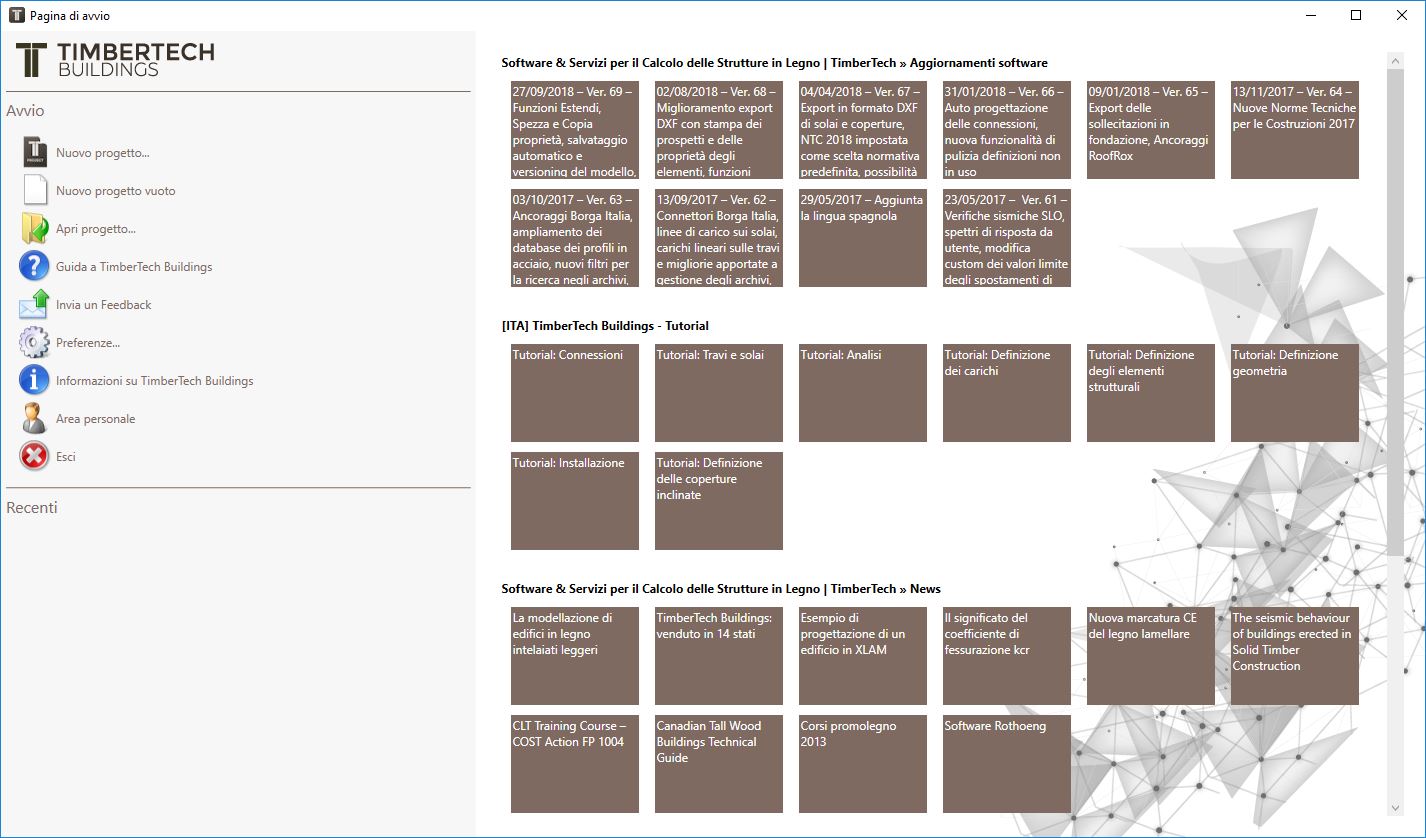The height and width of the screenshot is (838, 1426).
Task: Open the 13/09/2017 Ver. 62 update tile
Action: coord(719,238)
